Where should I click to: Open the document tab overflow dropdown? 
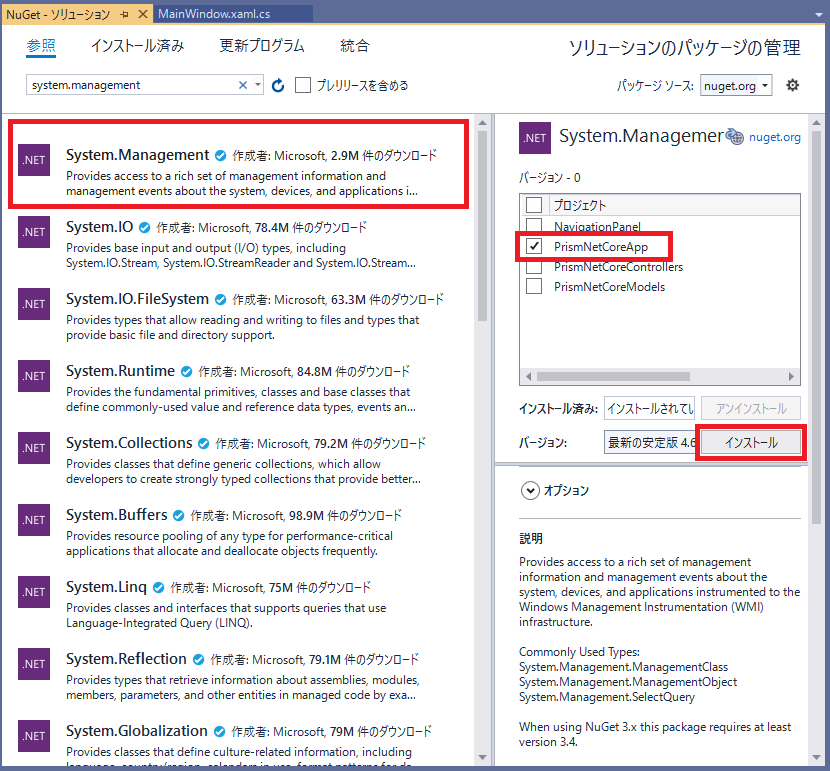click(819, 14)
